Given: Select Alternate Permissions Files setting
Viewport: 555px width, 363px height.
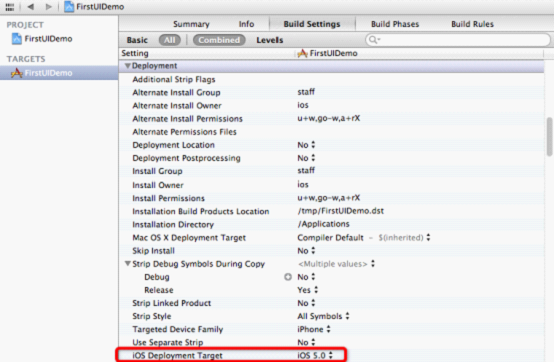Looking at the screenshot, I should tap(184, 132).
